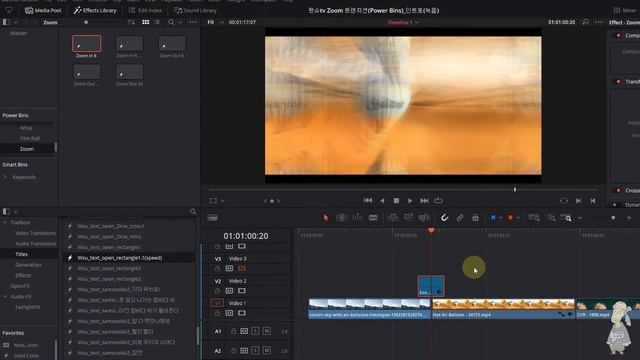The width and height of the screenshot is (640, 360).
Task: Toggle timeline Snapping magnet
Action: click(x=444, y=218)
